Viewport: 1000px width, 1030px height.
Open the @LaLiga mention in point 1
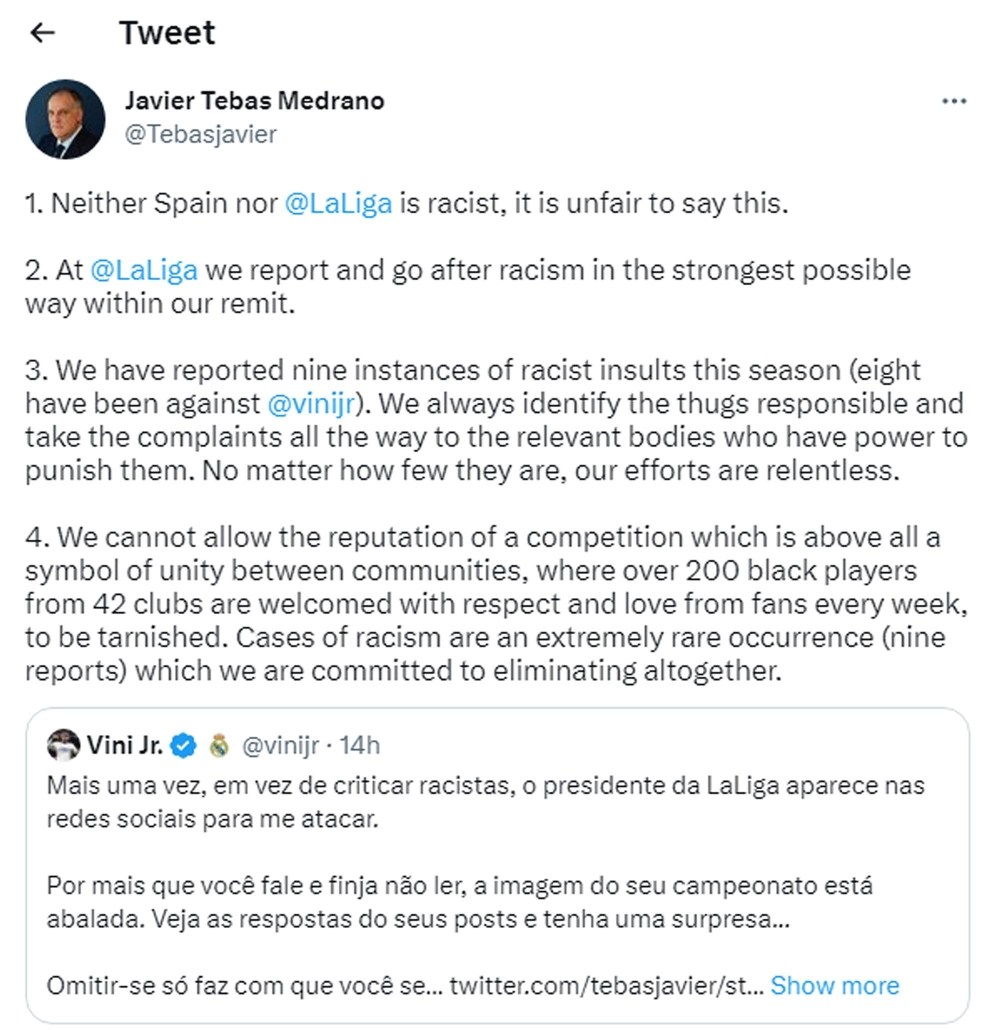pyautogui.click(x=338, y=204)
